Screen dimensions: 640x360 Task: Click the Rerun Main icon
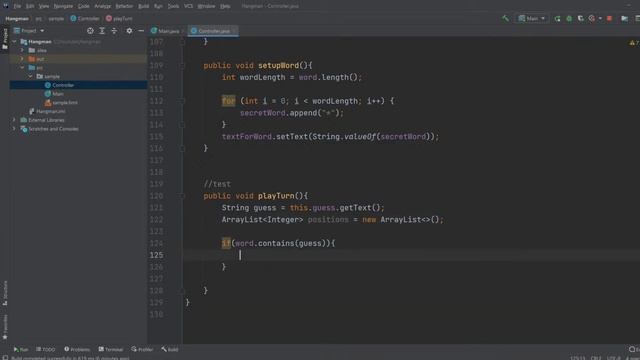click(x=557, y=18)
